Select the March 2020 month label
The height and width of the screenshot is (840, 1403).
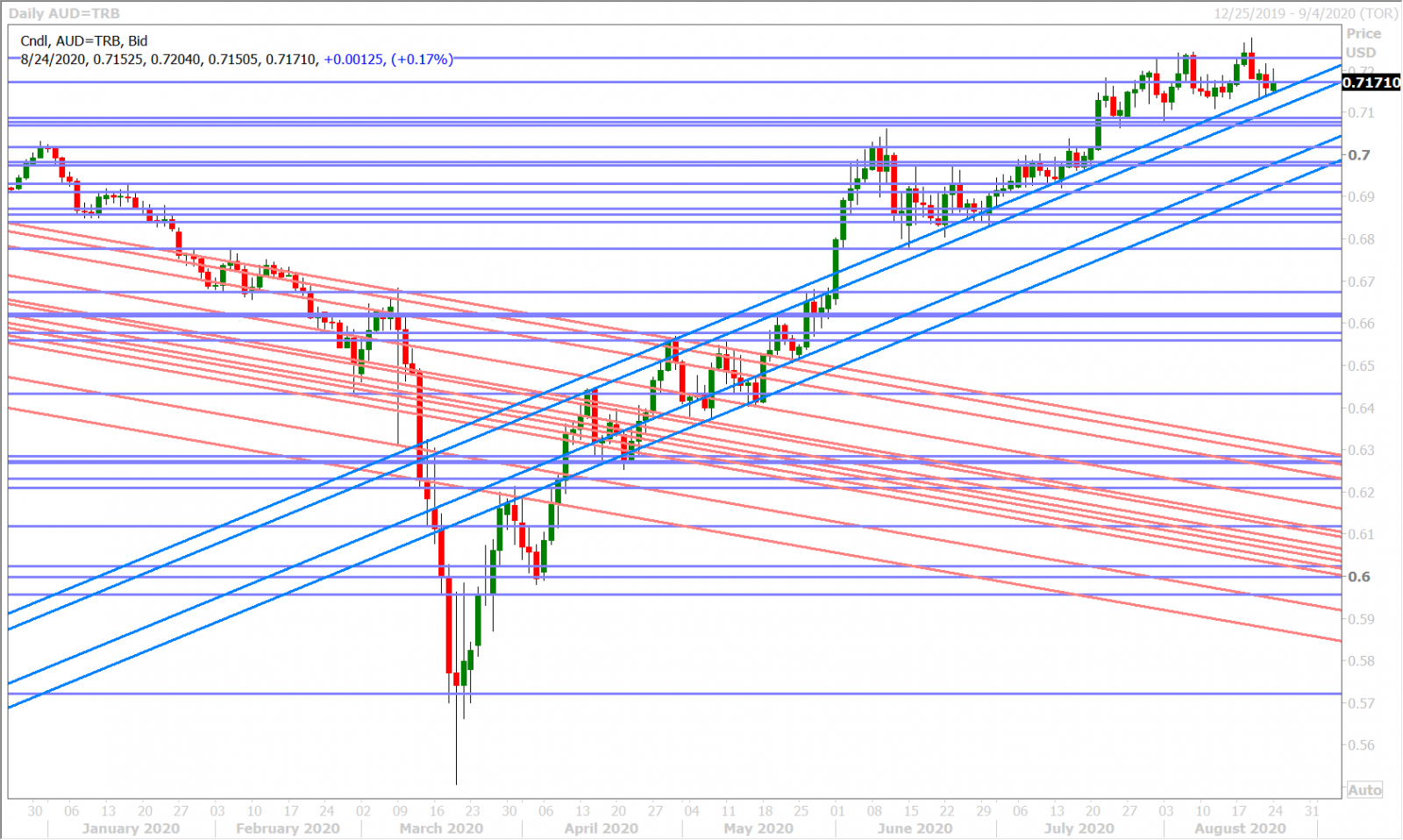click(441, 829)
